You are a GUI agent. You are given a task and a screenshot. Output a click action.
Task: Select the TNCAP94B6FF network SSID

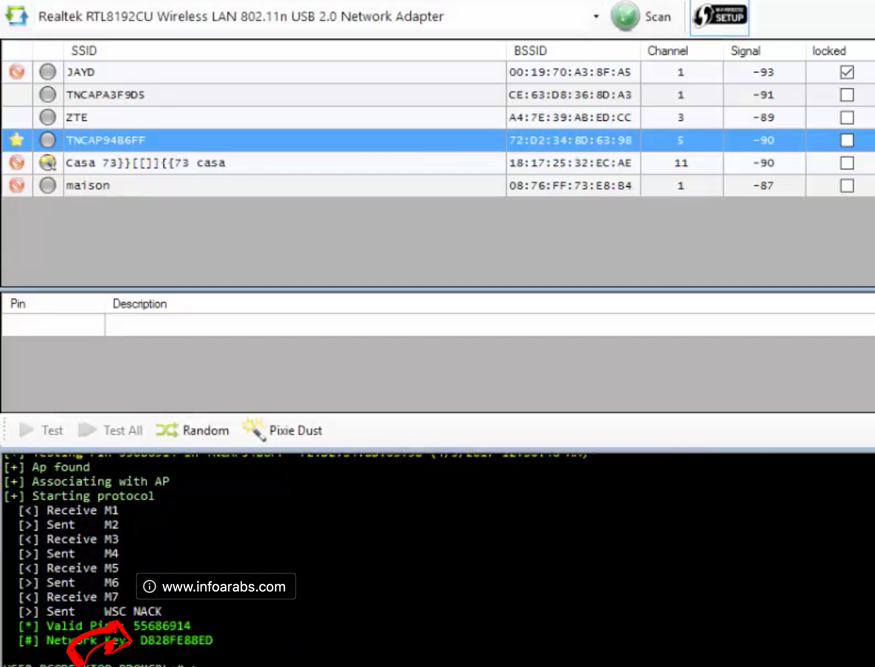(105, 140)
